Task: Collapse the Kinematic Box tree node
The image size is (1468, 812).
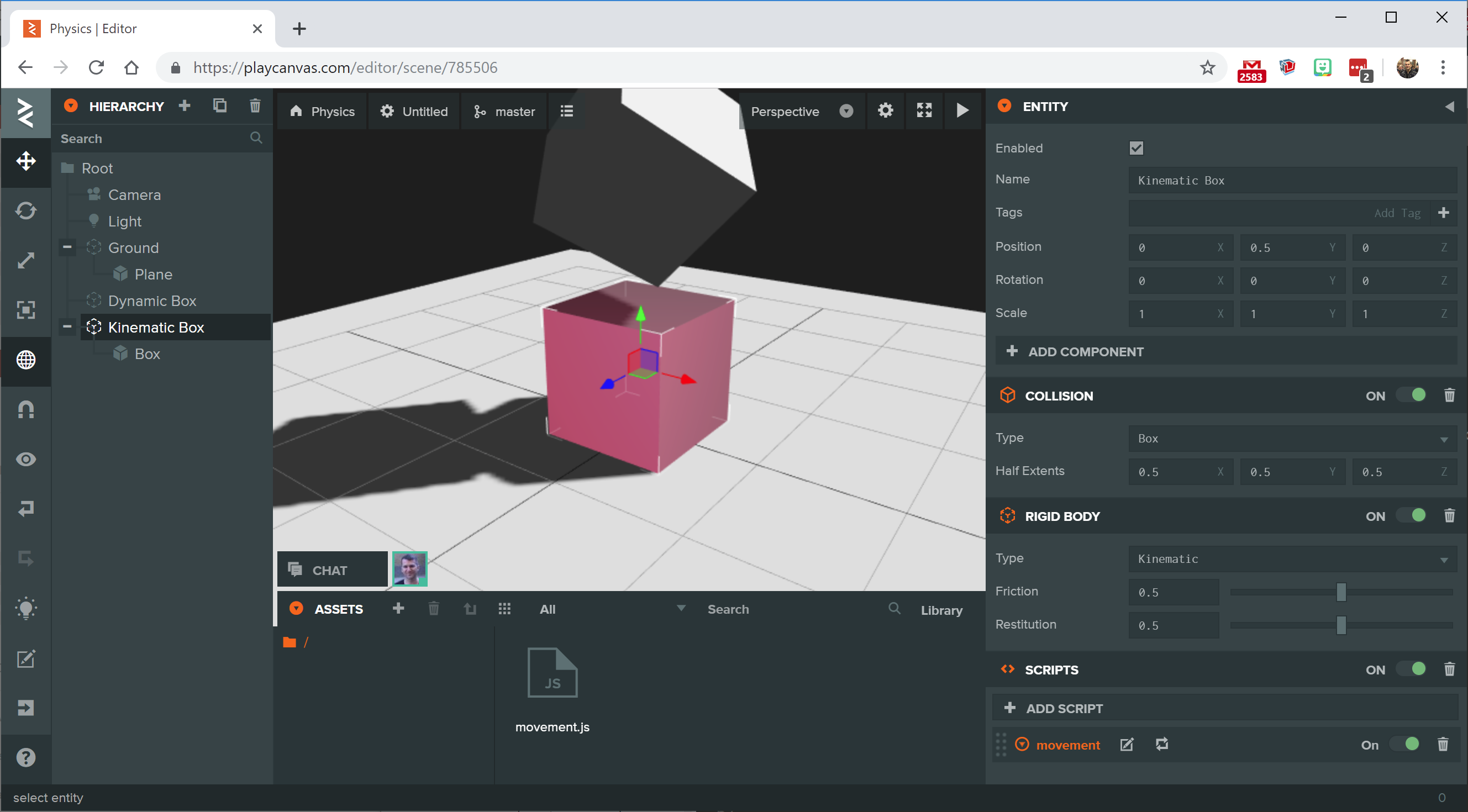Action: click(x=67, y=327)
